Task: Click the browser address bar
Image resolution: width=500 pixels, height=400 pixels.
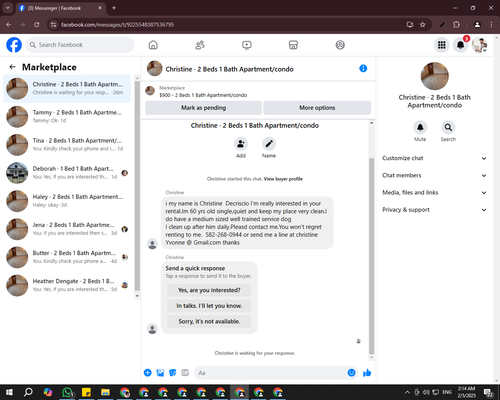Action: point(227,25)
